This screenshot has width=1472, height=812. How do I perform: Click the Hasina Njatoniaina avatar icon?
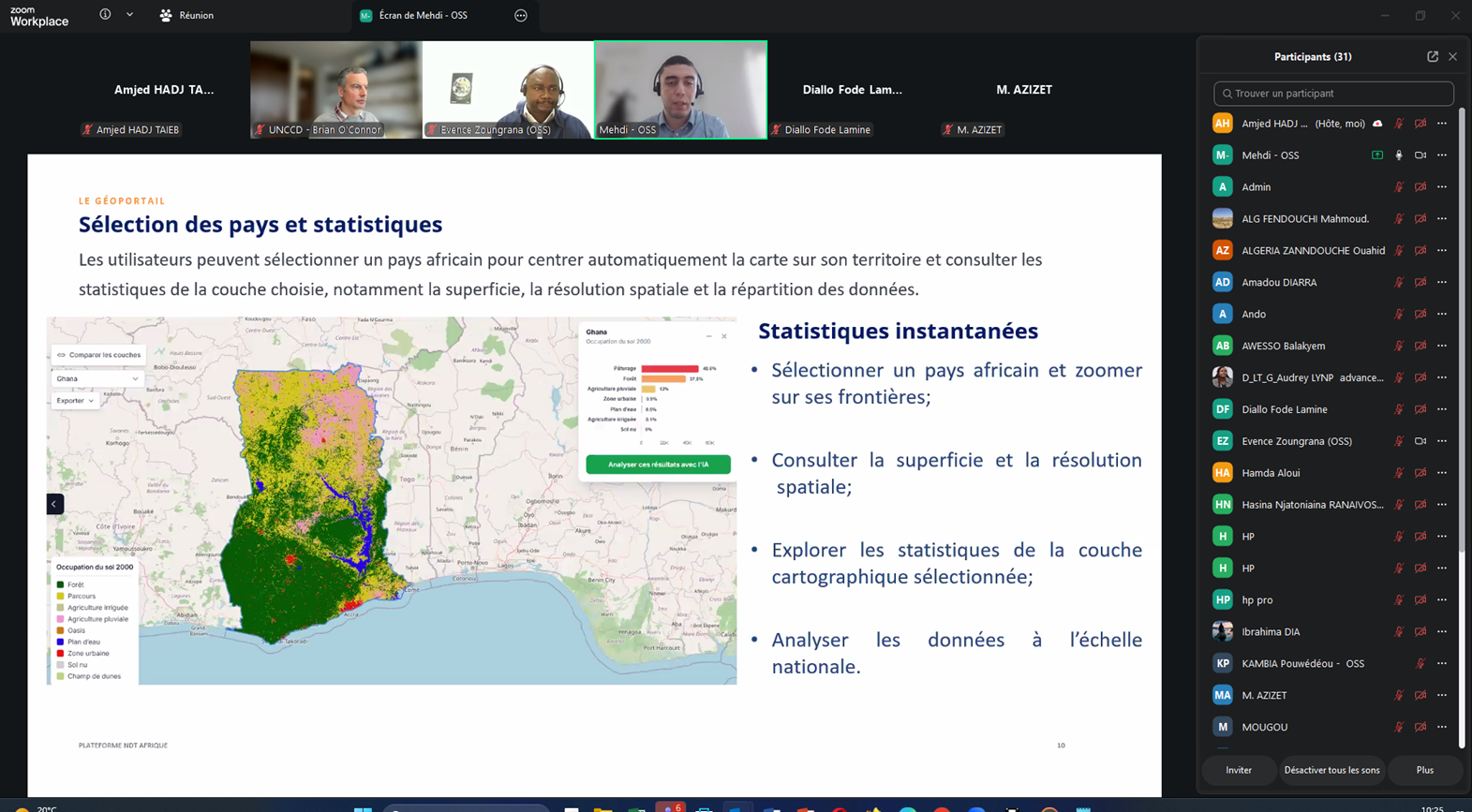point(1223,505)
